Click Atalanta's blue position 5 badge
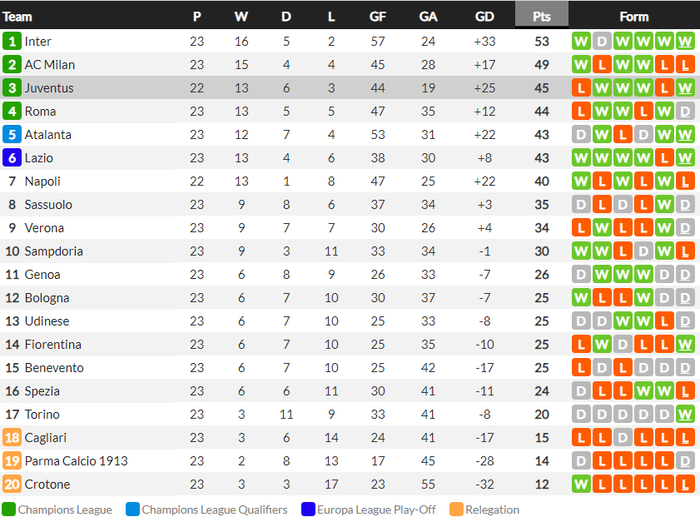The image size is (700, 517). tap(12, 134)
